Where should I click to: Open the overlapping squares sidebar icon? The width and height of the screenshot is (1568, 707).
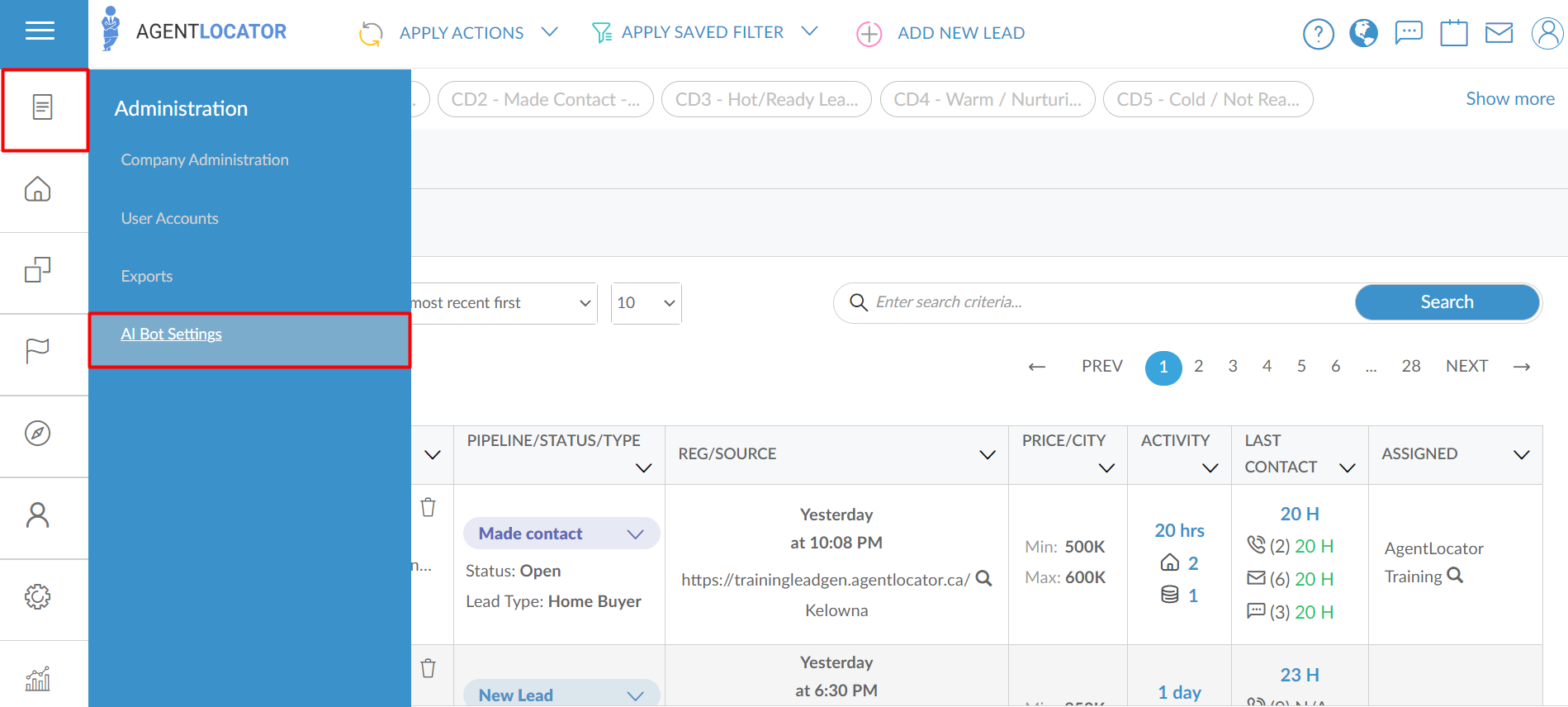point(38,270)
